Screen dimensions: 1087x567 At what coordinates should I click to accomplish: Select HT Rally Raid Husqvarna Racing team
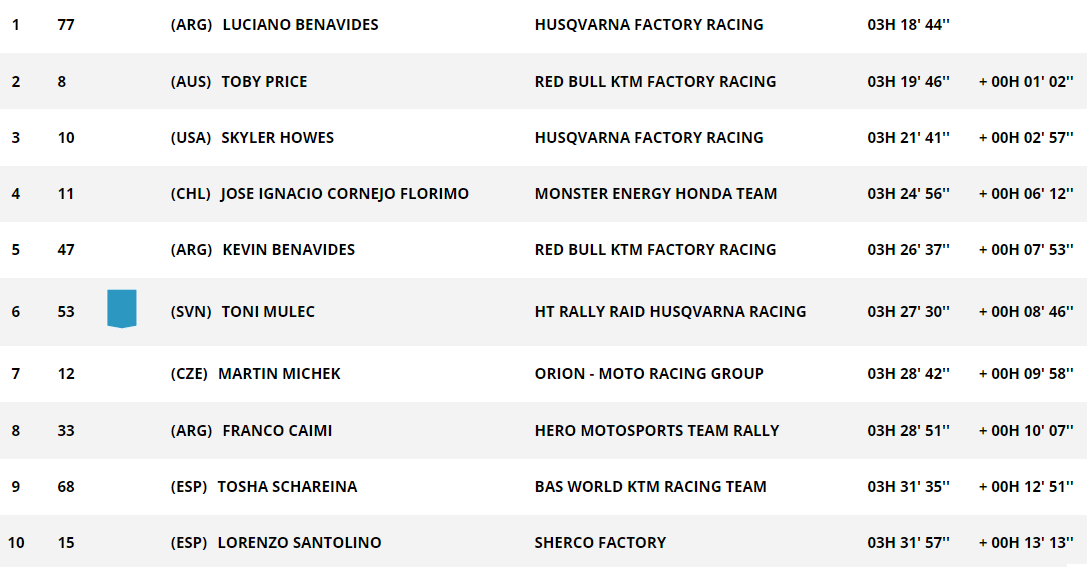click(670, 312)
